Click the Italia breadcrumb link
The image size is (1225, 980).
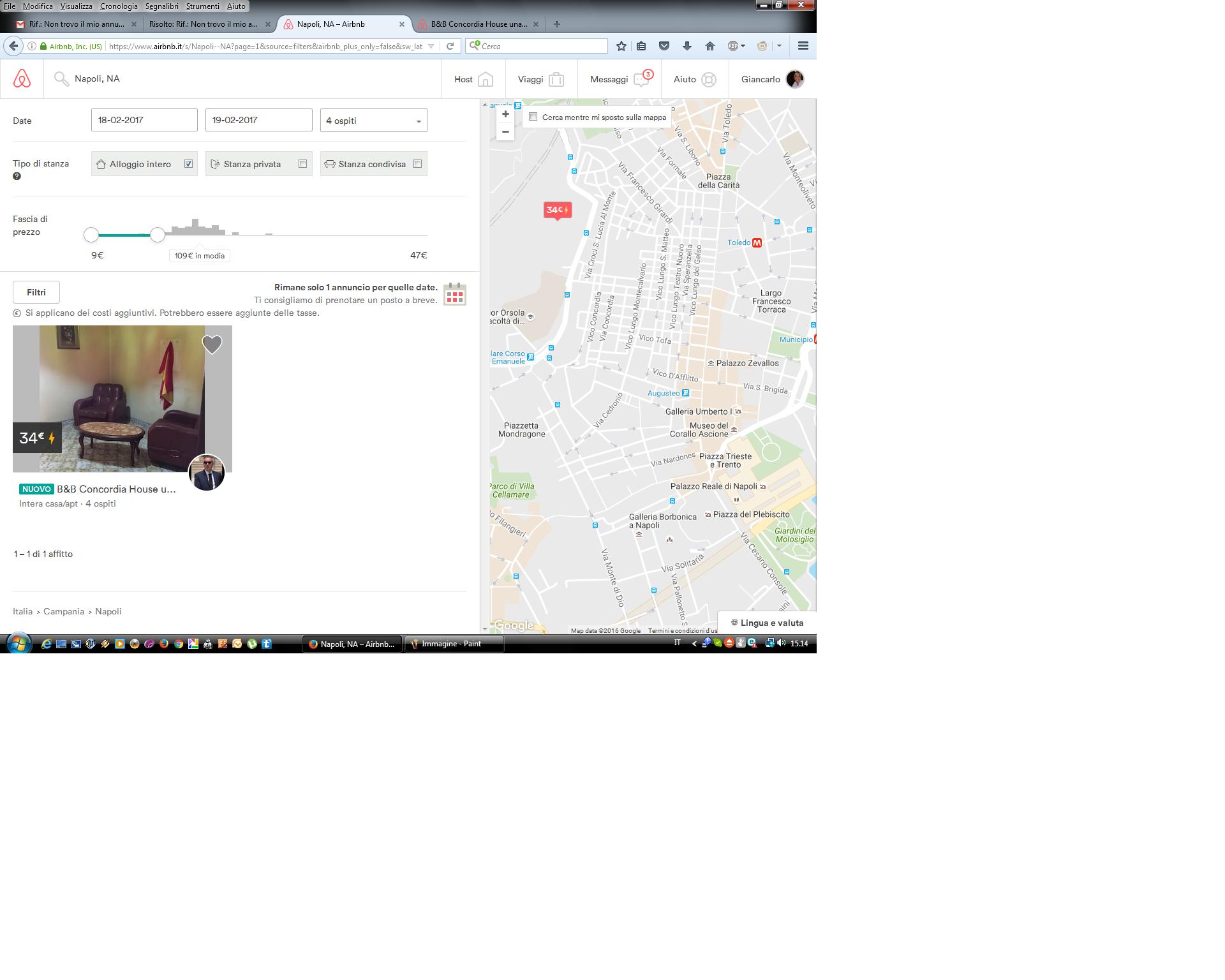tap(22, 611)
